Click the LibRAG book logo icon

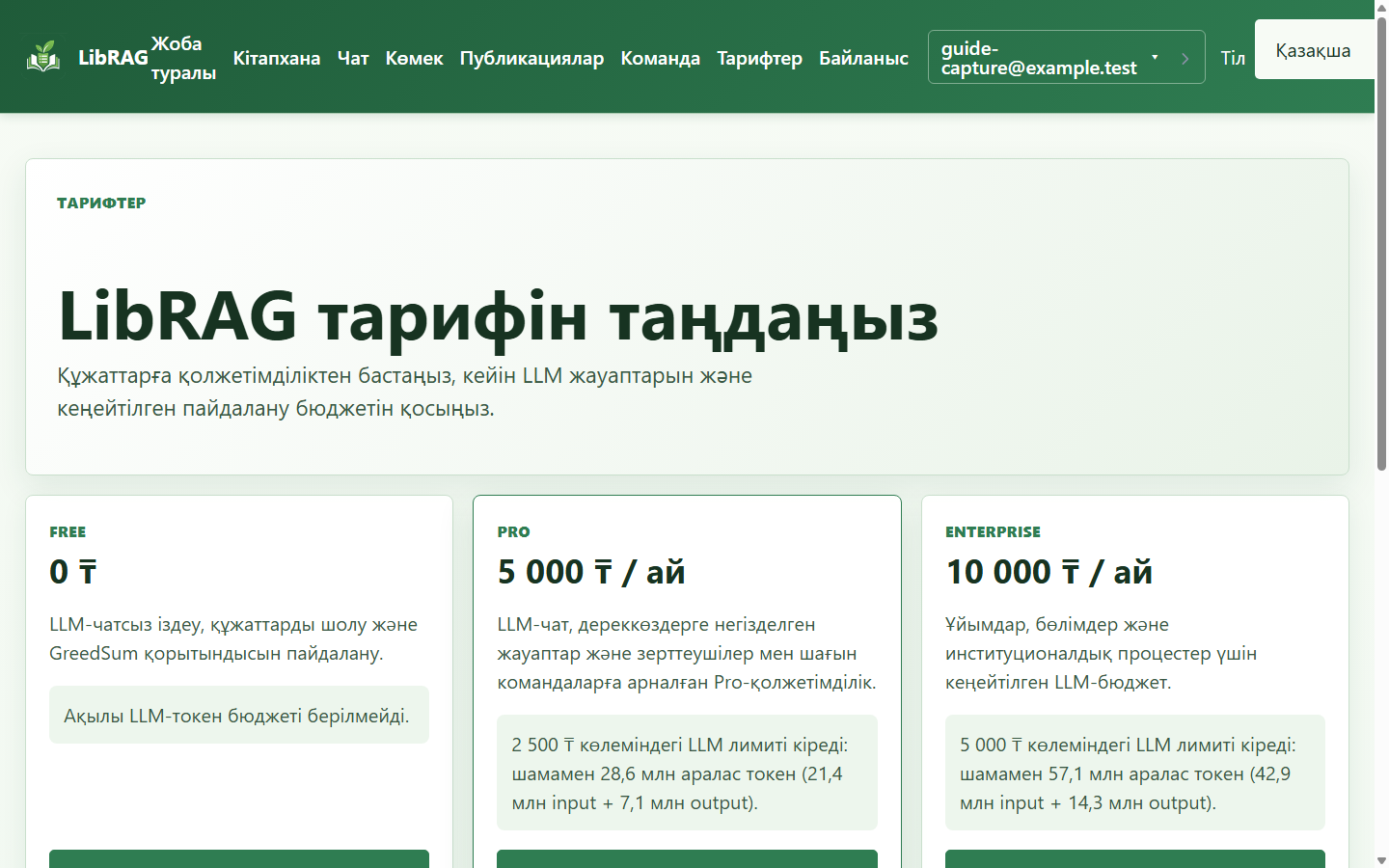(43, 57)
